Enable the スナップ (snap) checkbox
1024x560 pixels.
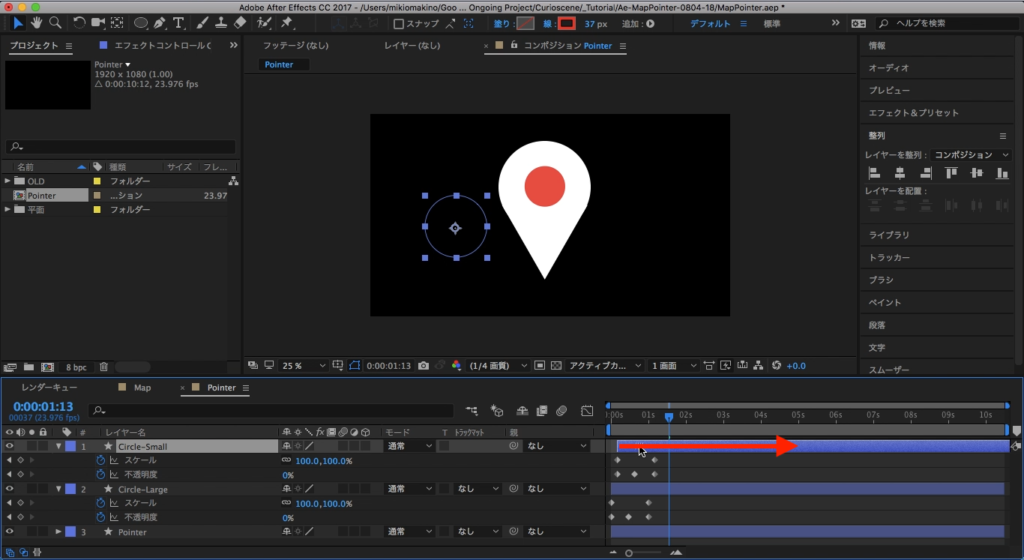tap(399, 24)
